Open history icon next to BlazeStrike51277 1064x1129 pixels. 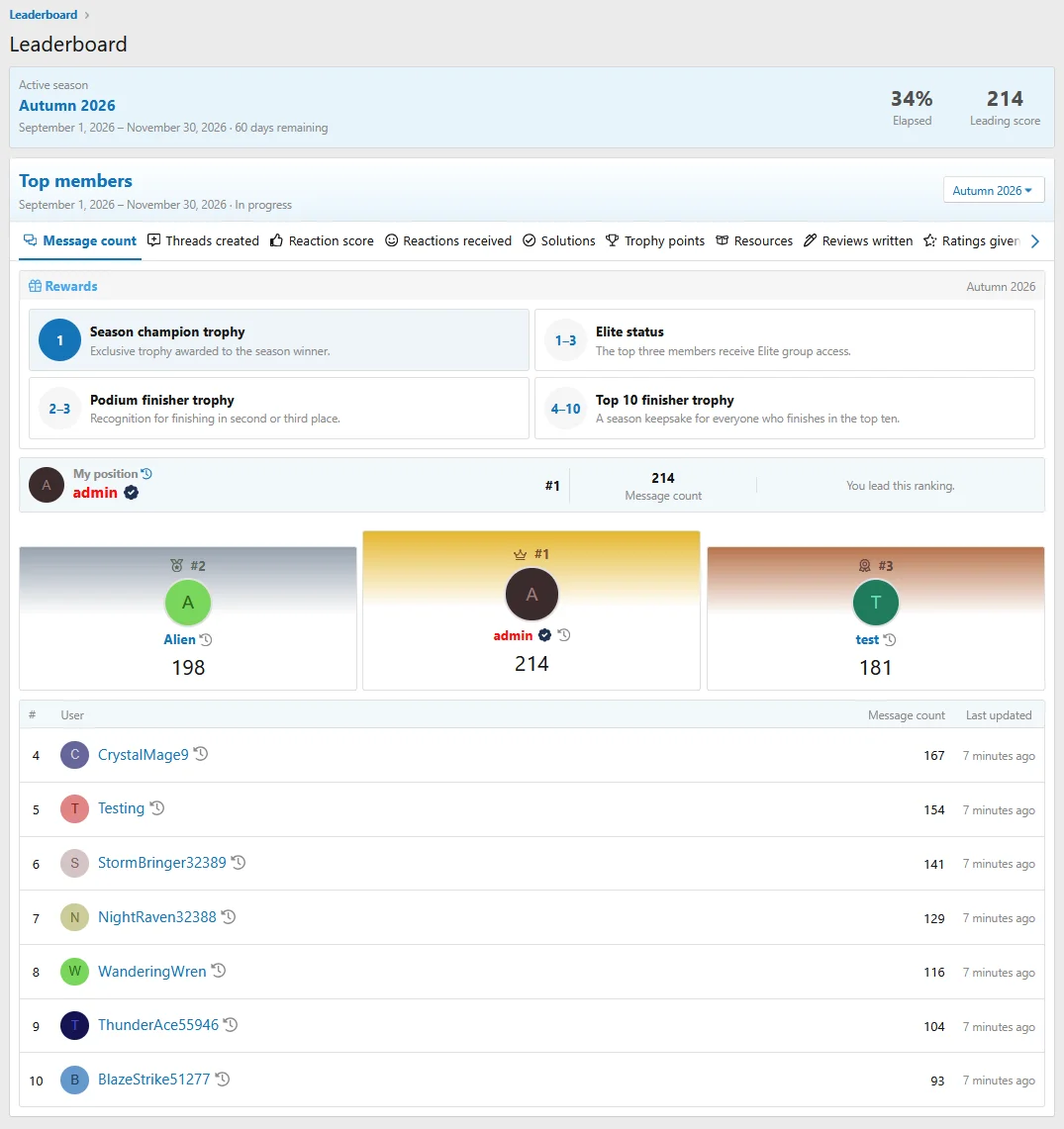tap(223, 1079)
